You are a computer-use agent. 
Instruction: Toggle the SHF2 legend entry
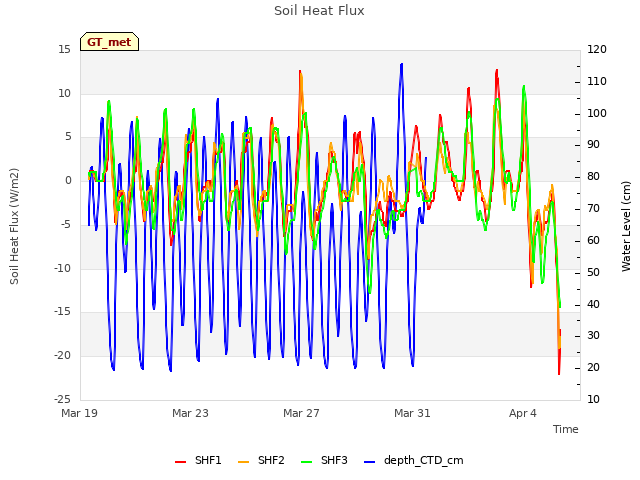click(261, 460)
